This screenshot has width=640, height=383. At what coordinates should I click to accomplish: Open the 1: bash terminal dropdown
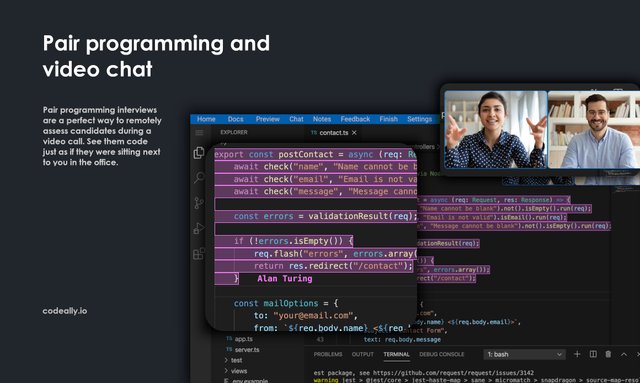tap(524, 354)
